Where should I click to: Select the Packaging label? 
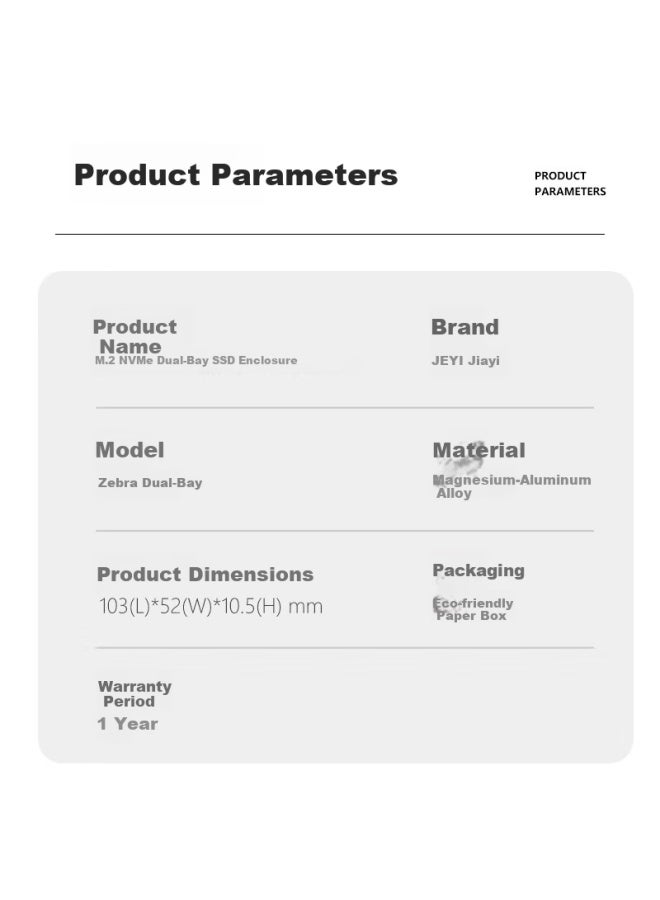pyautogui.click(x=478, y=571)
